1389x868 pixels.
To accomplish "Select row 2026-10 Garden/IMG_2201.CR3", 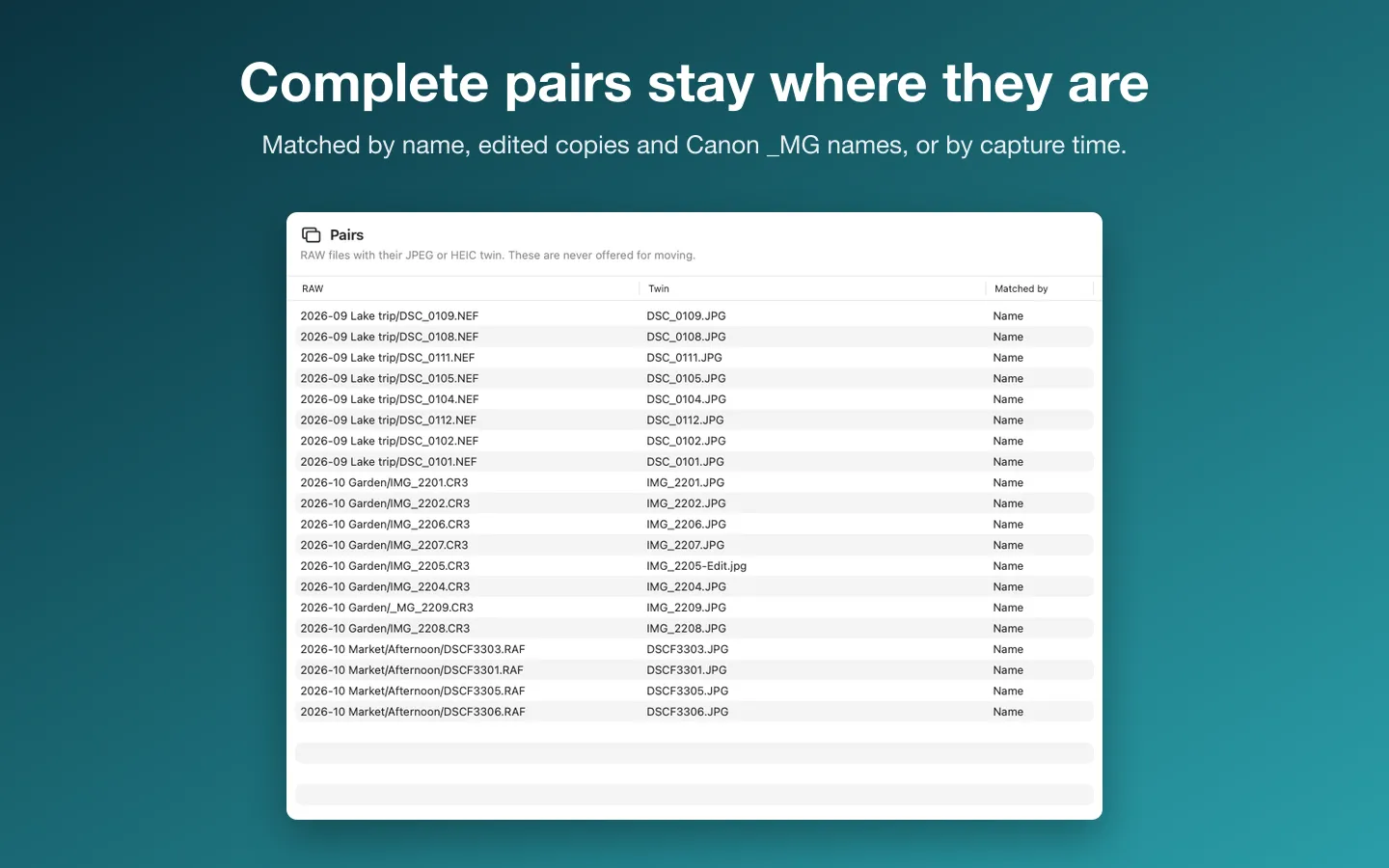I will click(694, 483).
